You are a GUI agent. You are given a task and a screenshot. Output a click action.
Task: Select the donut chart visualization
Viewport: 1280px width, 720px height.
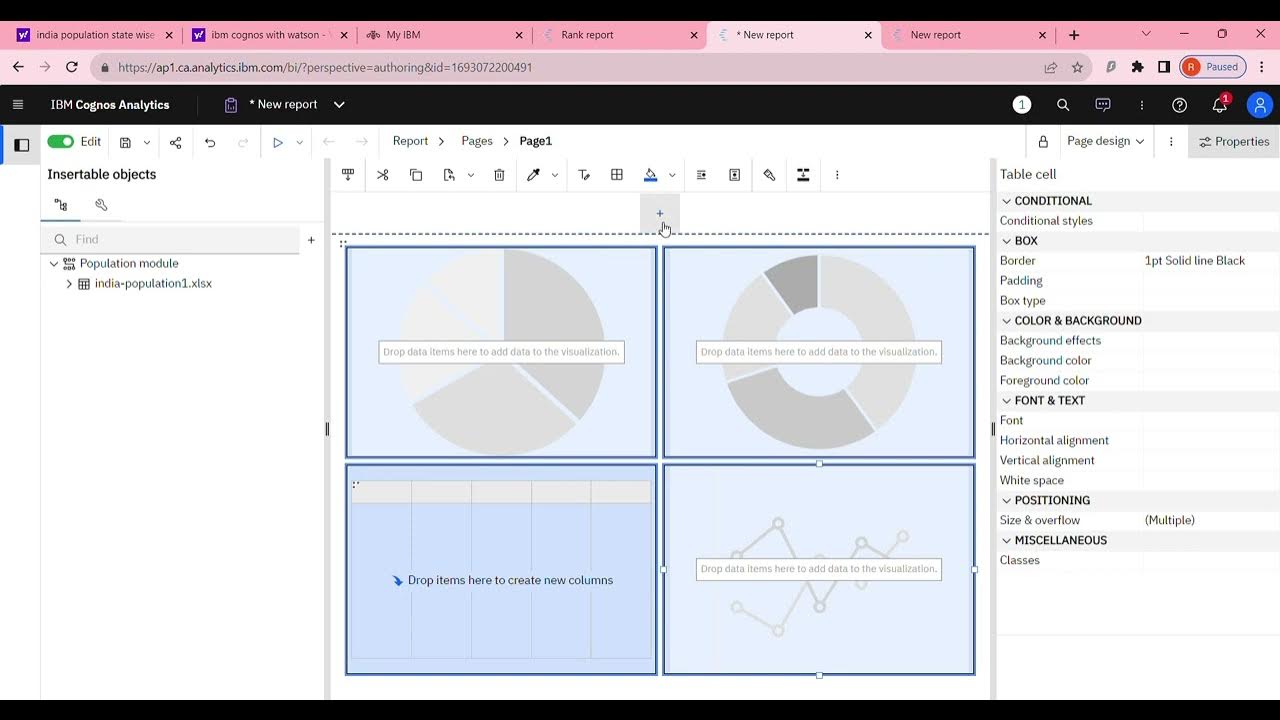pyautogui.click(x=819, y=352)
